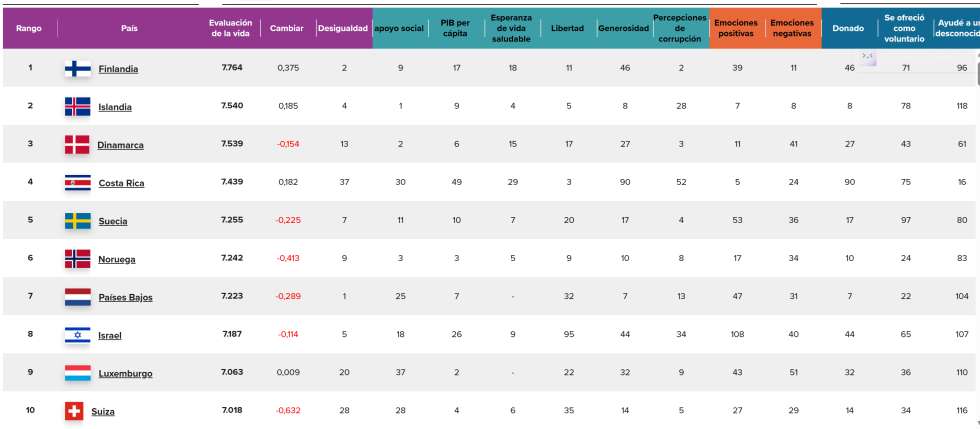The width and height of the screenshot is (980, 429).
Task: Select the Denmark flag icon
Action: 77,144
